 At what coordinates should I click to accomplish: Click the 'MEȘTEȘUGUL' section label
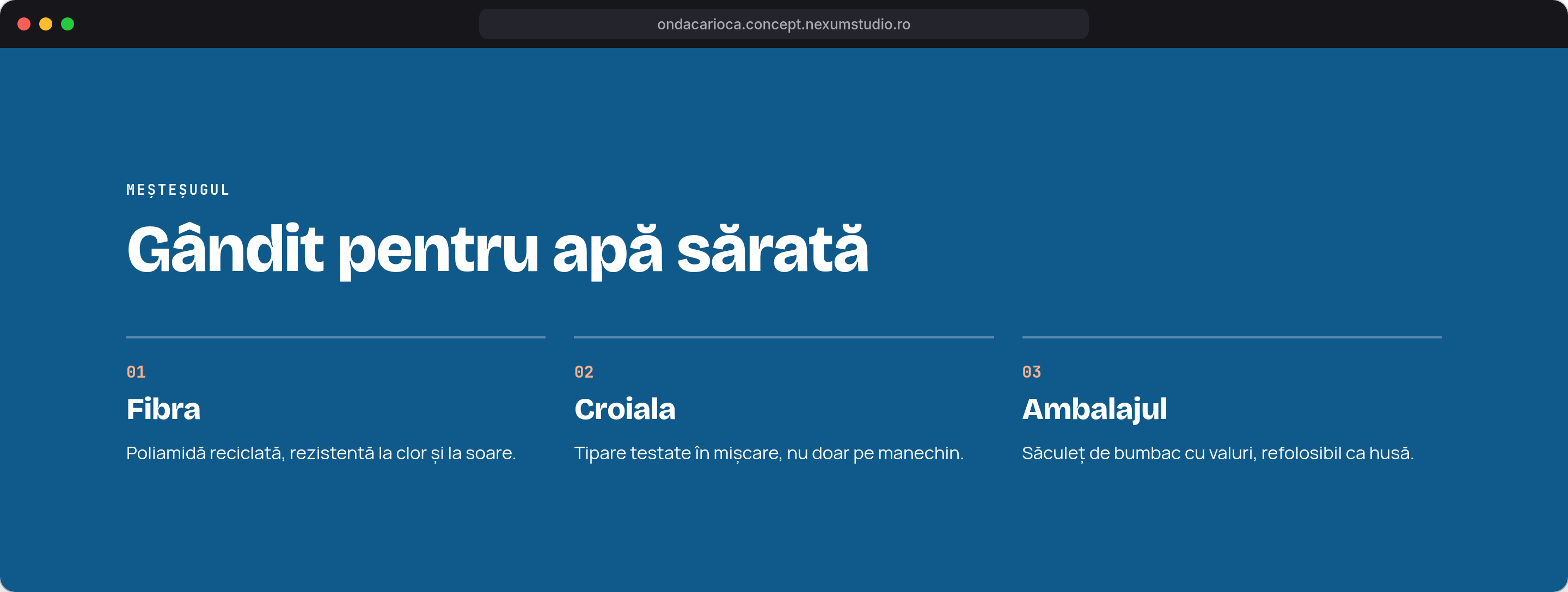coord(177,190)
